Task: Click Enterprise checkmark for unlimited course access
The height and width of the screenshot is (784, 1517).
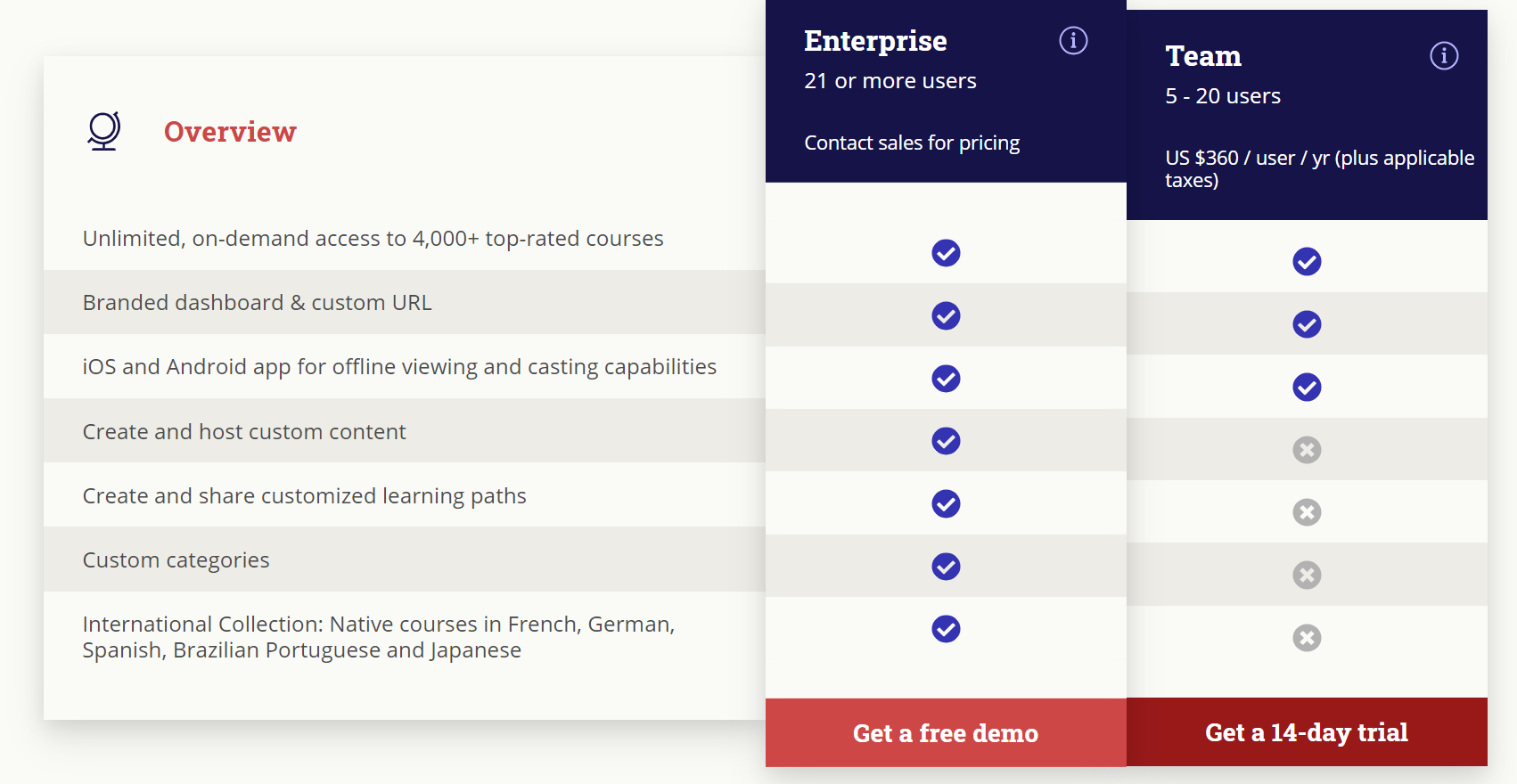Action: 946,253
